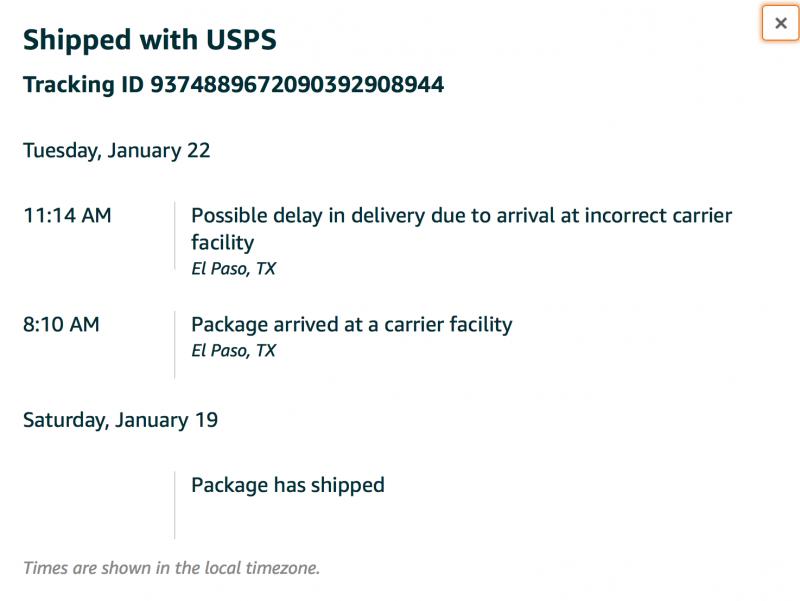Click the 8:10 AM timestamp

point(61,325)
